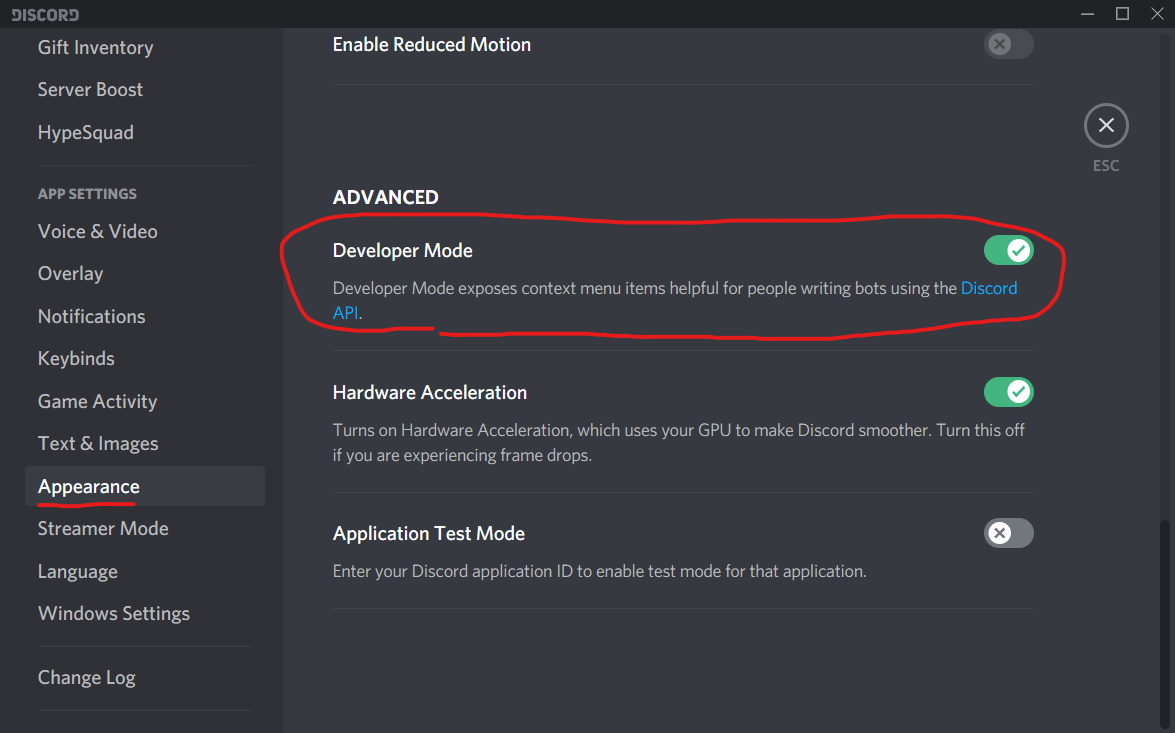This screenshot has width=1175, height=733.
Task: Click the APP SETTINGS sidebar header
Action: [x=87, y=193]
